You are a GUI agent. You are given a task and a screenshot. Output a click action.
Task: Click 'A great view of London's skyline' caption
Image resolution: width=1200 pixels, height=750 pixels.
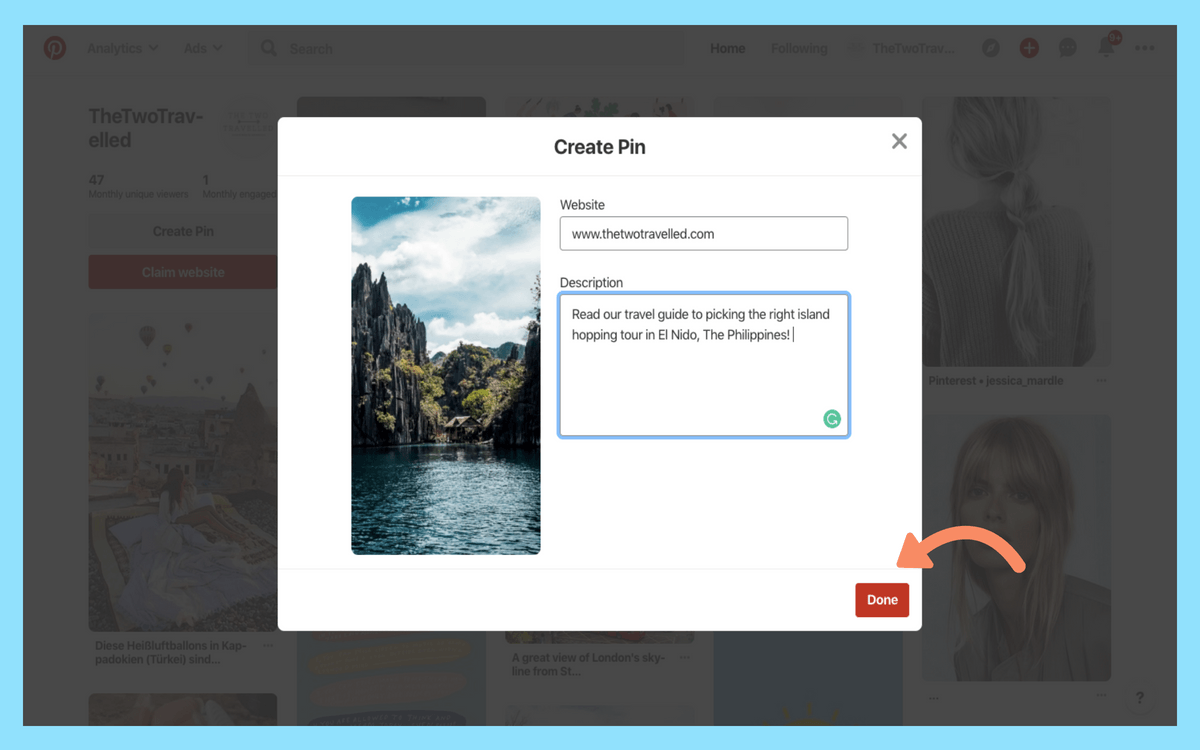click(x=589, y=665)
